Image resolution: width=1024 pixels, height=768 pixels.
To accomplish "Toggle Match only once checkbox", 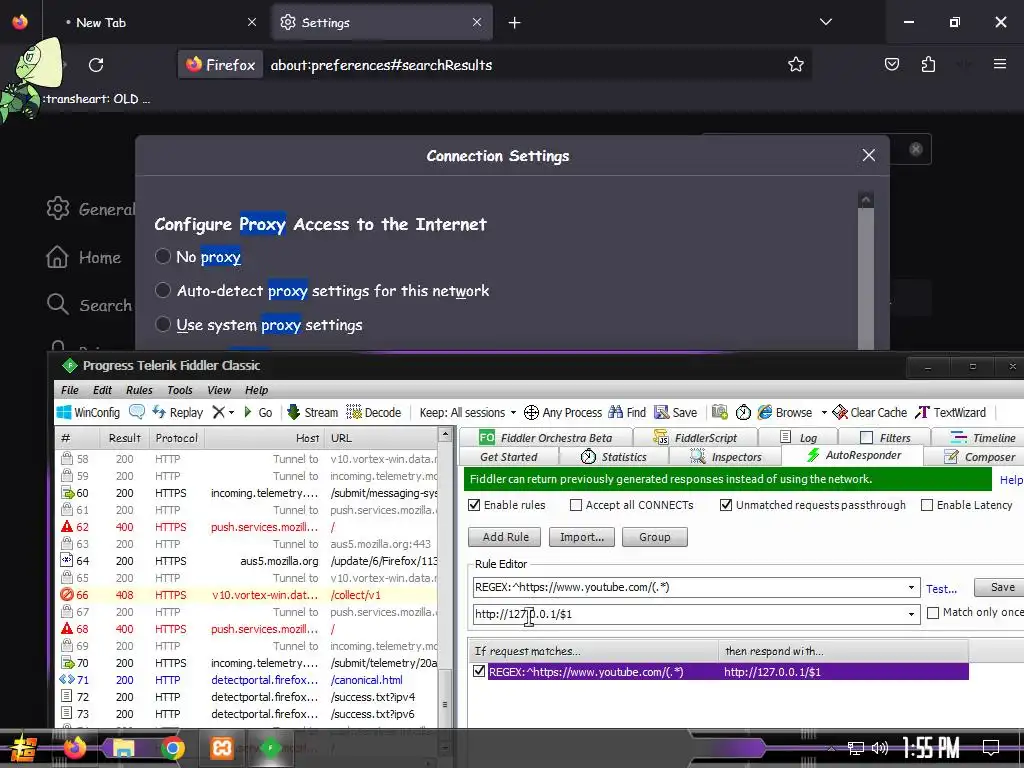I will pos(933,613).
